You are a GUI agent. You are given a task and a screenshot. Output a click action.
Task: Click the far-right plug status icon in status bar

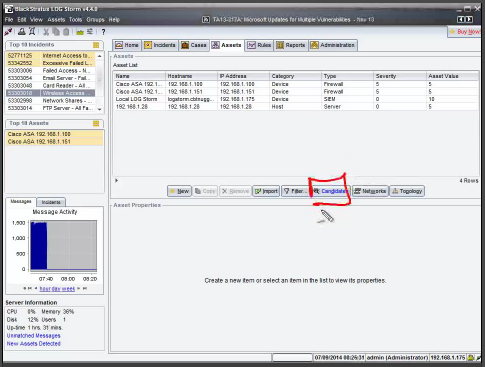[x=478, y=358]
